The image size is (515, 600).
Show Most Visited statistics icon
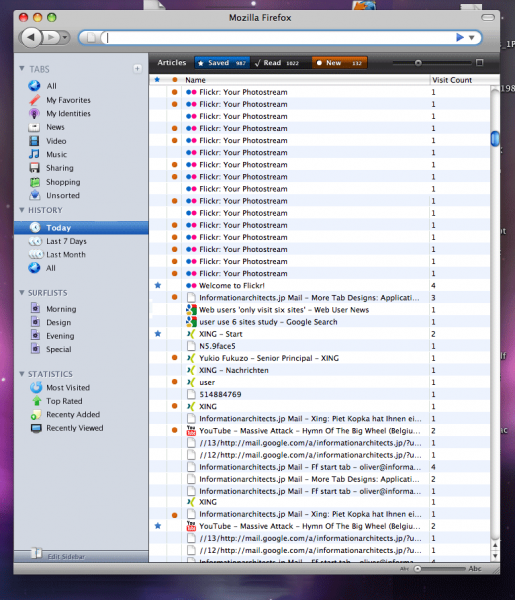36,388
